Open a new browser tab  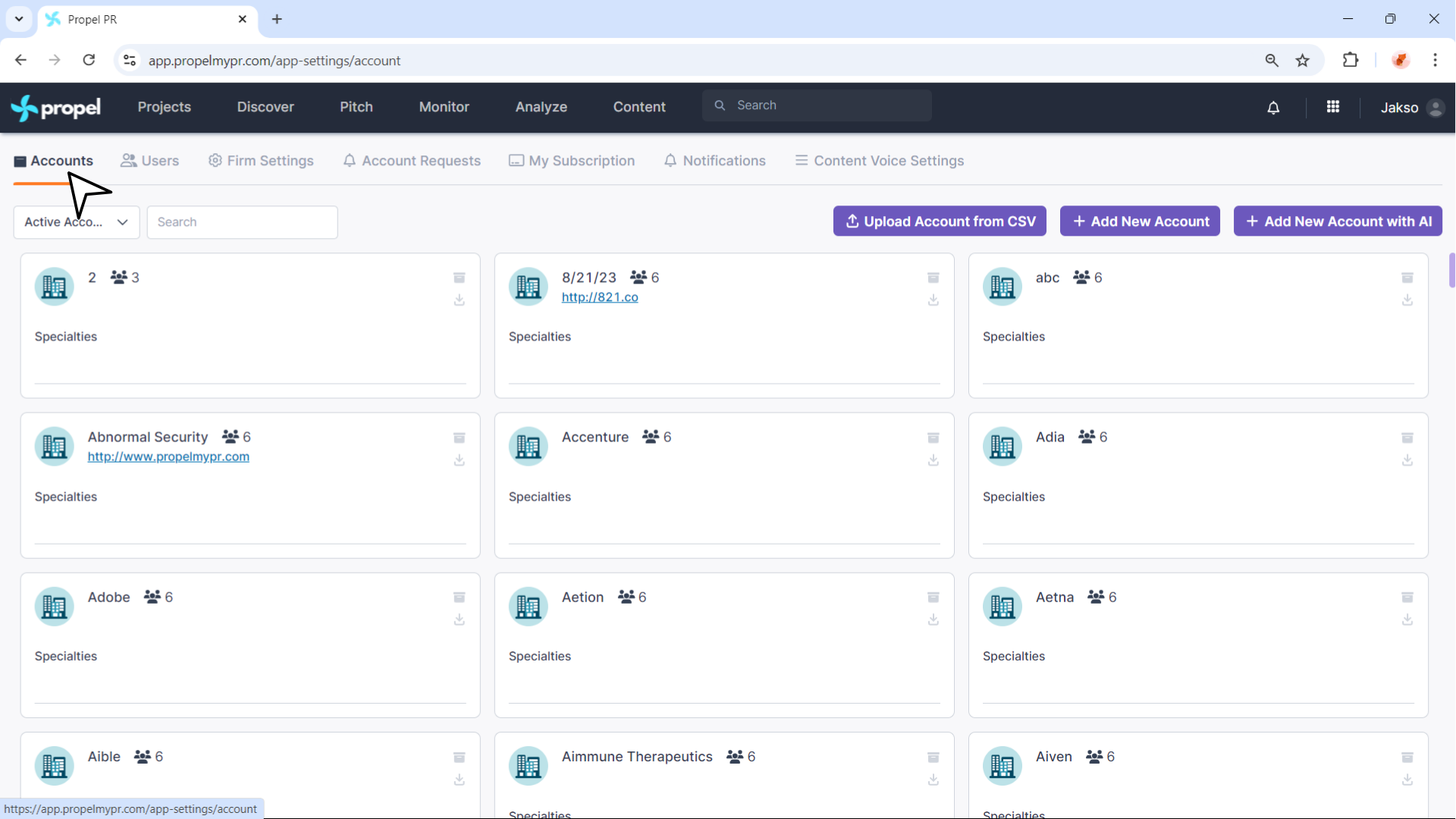coord(277,19)
